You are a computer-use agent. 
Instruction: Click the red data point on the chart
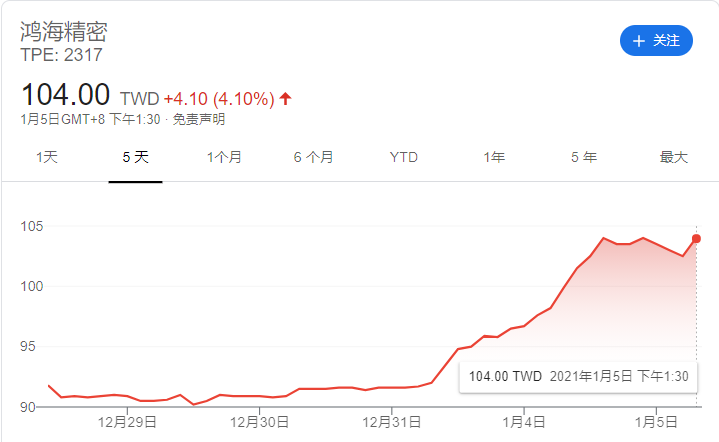point(696,238)
